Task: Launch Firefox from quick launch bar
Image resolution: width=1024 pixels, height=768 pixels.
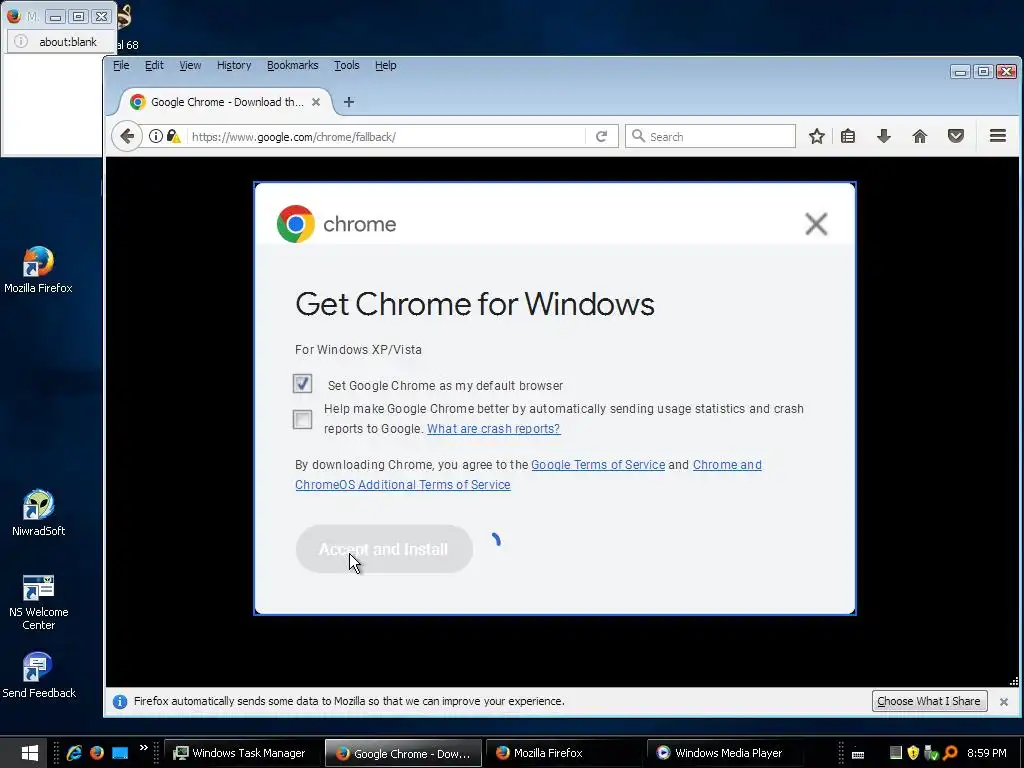Action: pyautogui.click(x=97, y=753)
